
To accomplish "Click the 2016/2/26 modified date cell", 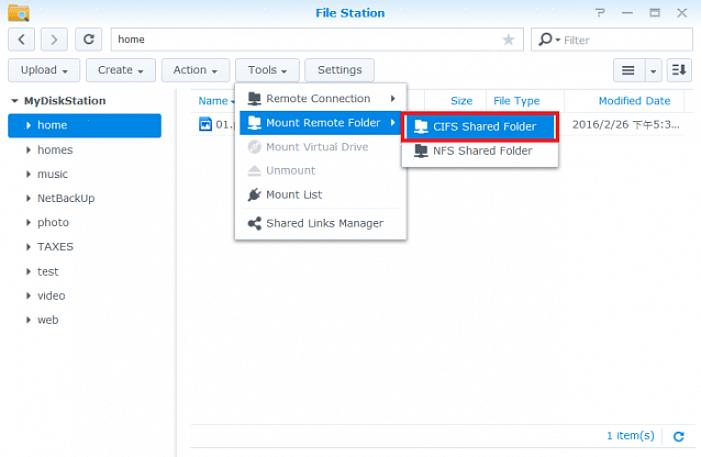I will [625, 124].
